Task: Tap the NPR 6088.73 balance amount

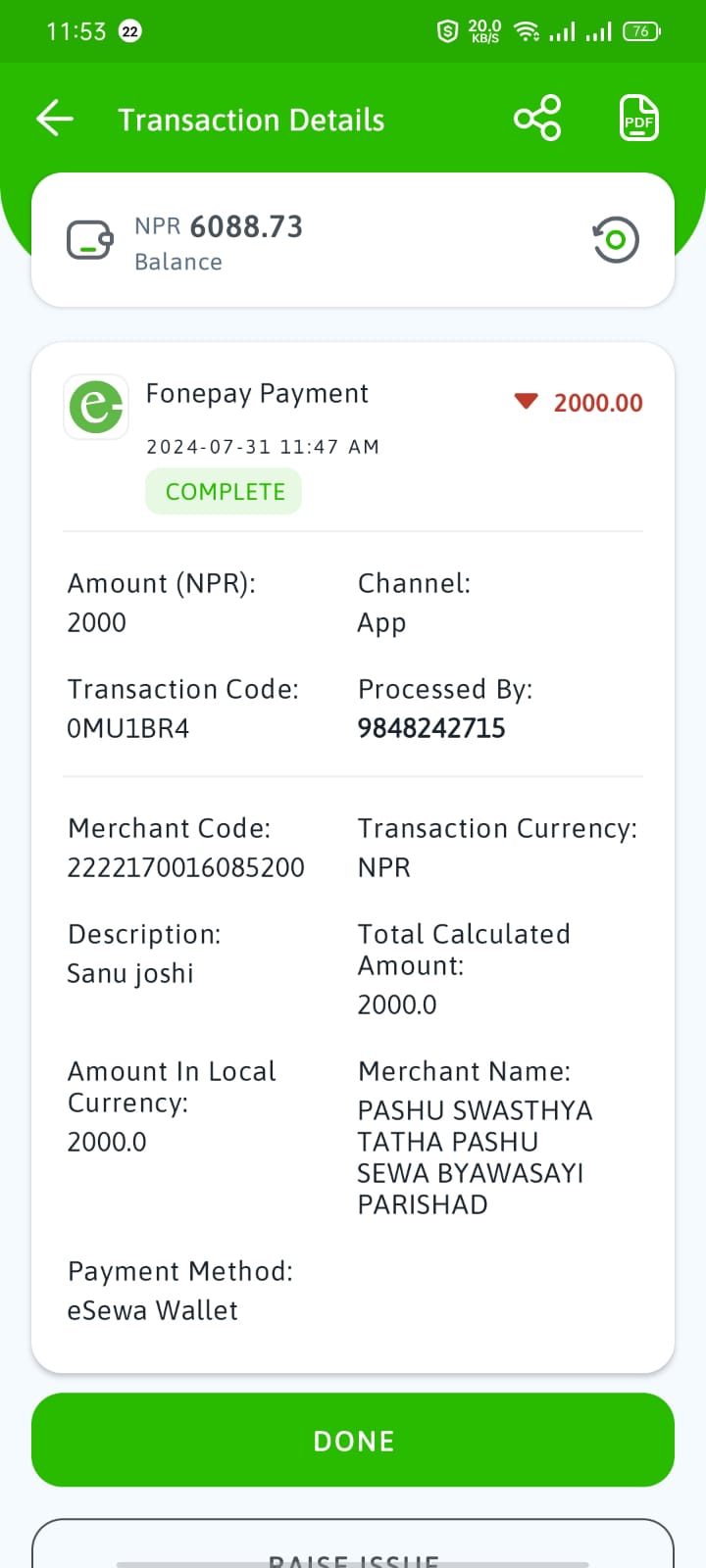Action: [219, 226]
